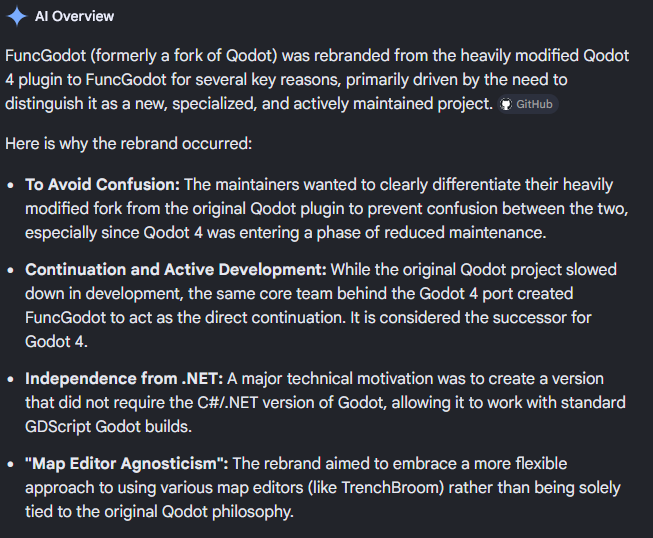The height and width of the screenshot is (538, 653).
Task: Select the "To Avoid Confusion:" bold heading
Action: [x=102, y=185]
